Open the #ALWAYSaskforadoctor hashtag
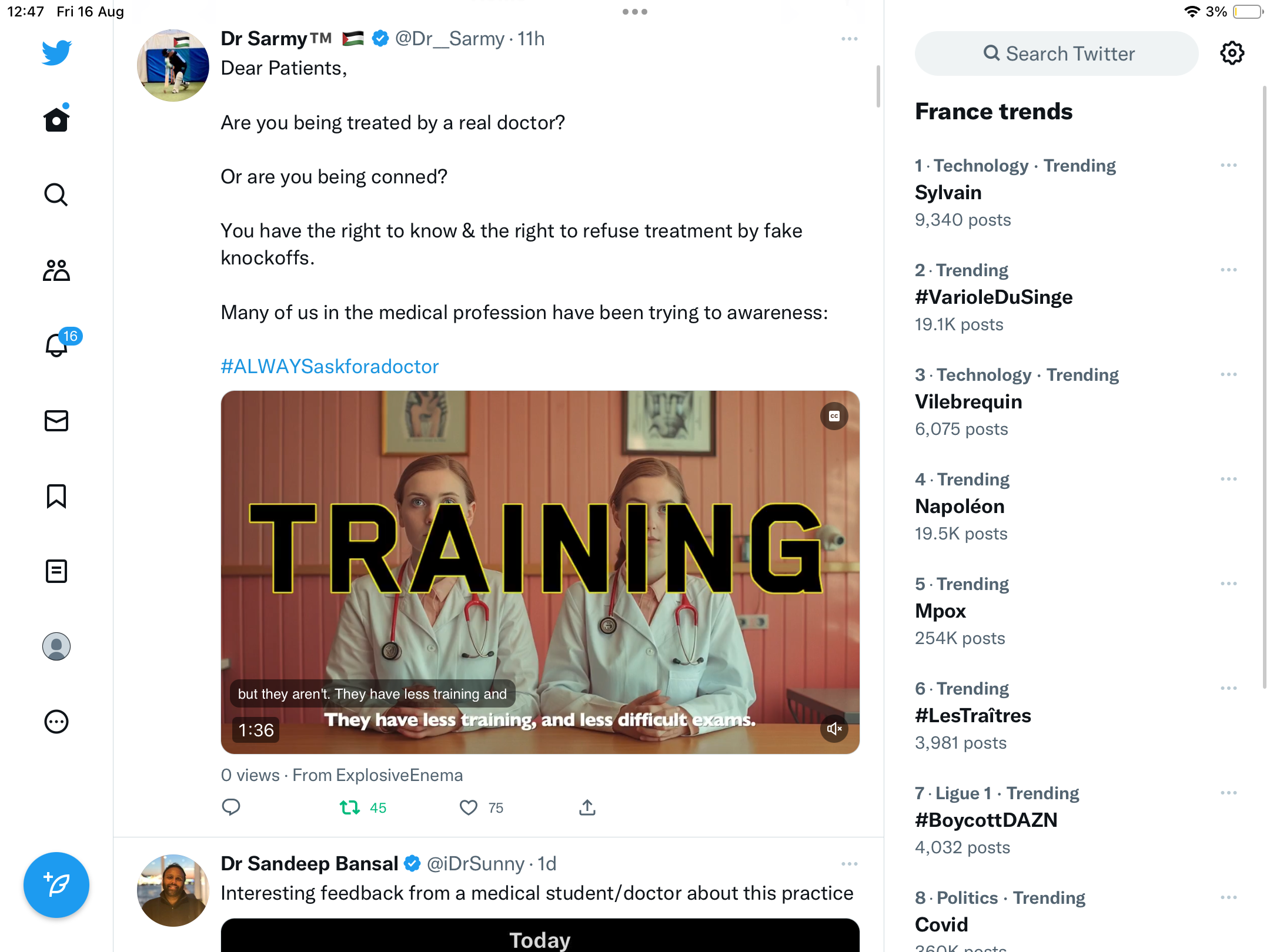 330,366
